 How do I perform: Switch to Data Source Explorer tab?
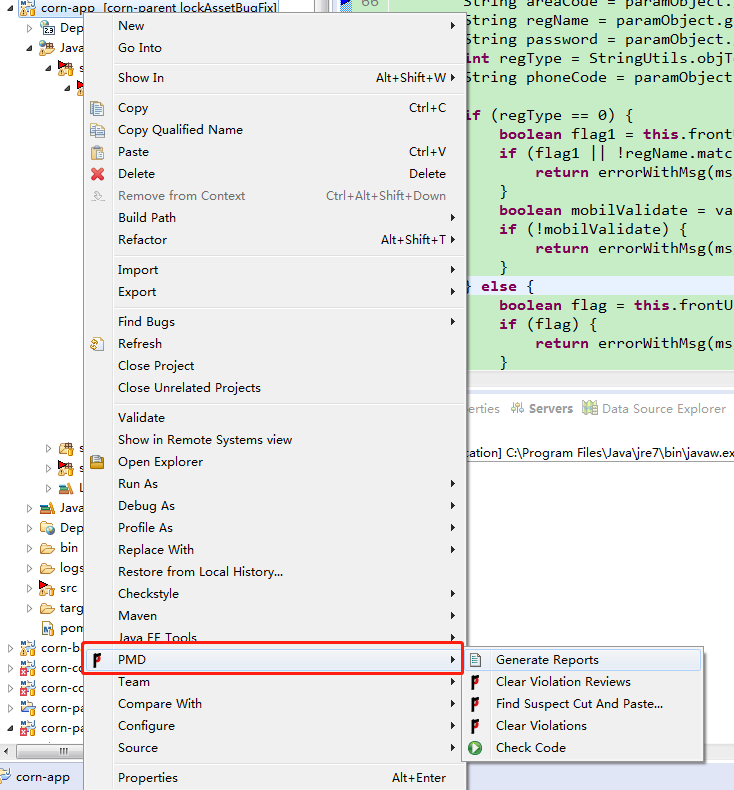pos(654,408)
